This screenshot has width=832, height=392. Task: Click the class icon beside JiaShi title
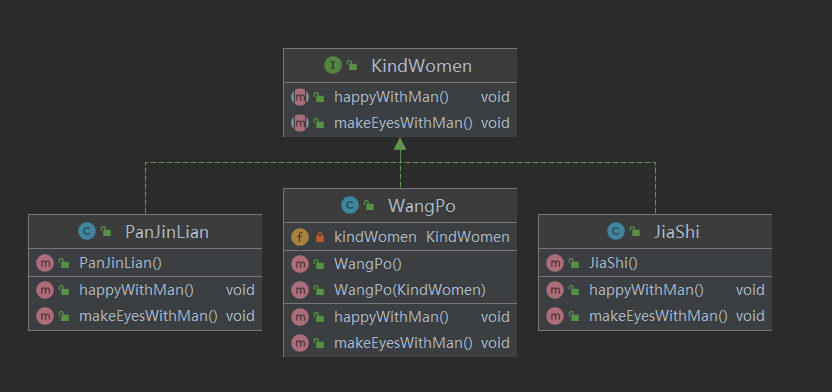pyautogui.click(x=616, y=231)
